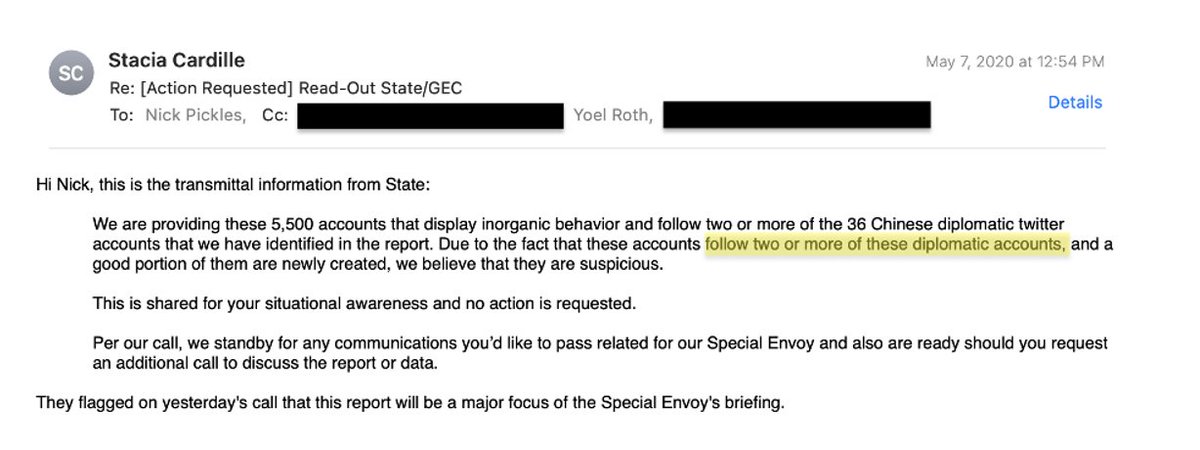Click the "To:" field label
The width and height of the screenshot is (1200, 450).
[x=121, y=115]
